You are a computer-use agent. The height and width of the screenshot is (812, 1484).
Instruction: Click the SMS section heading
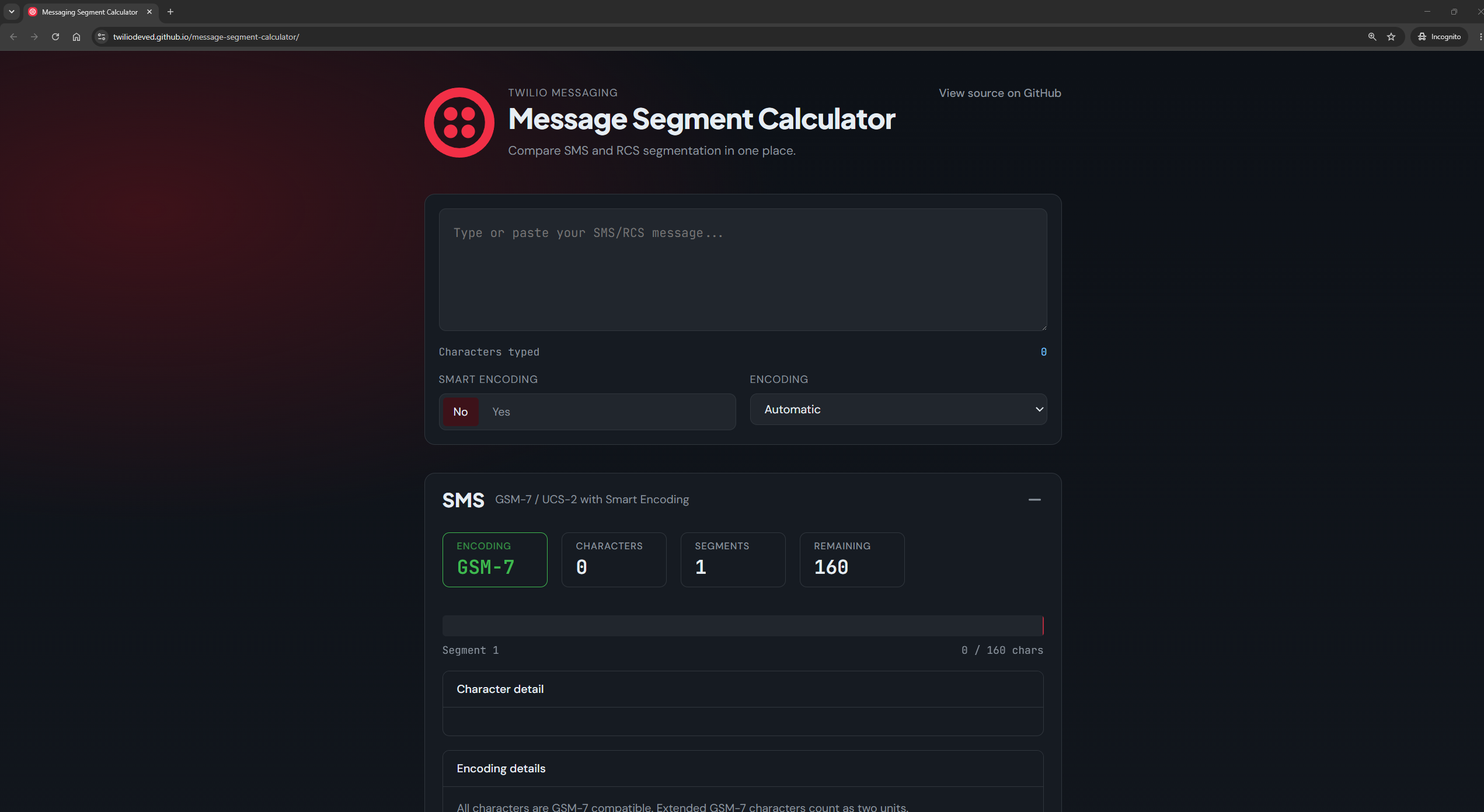point(463,500)
